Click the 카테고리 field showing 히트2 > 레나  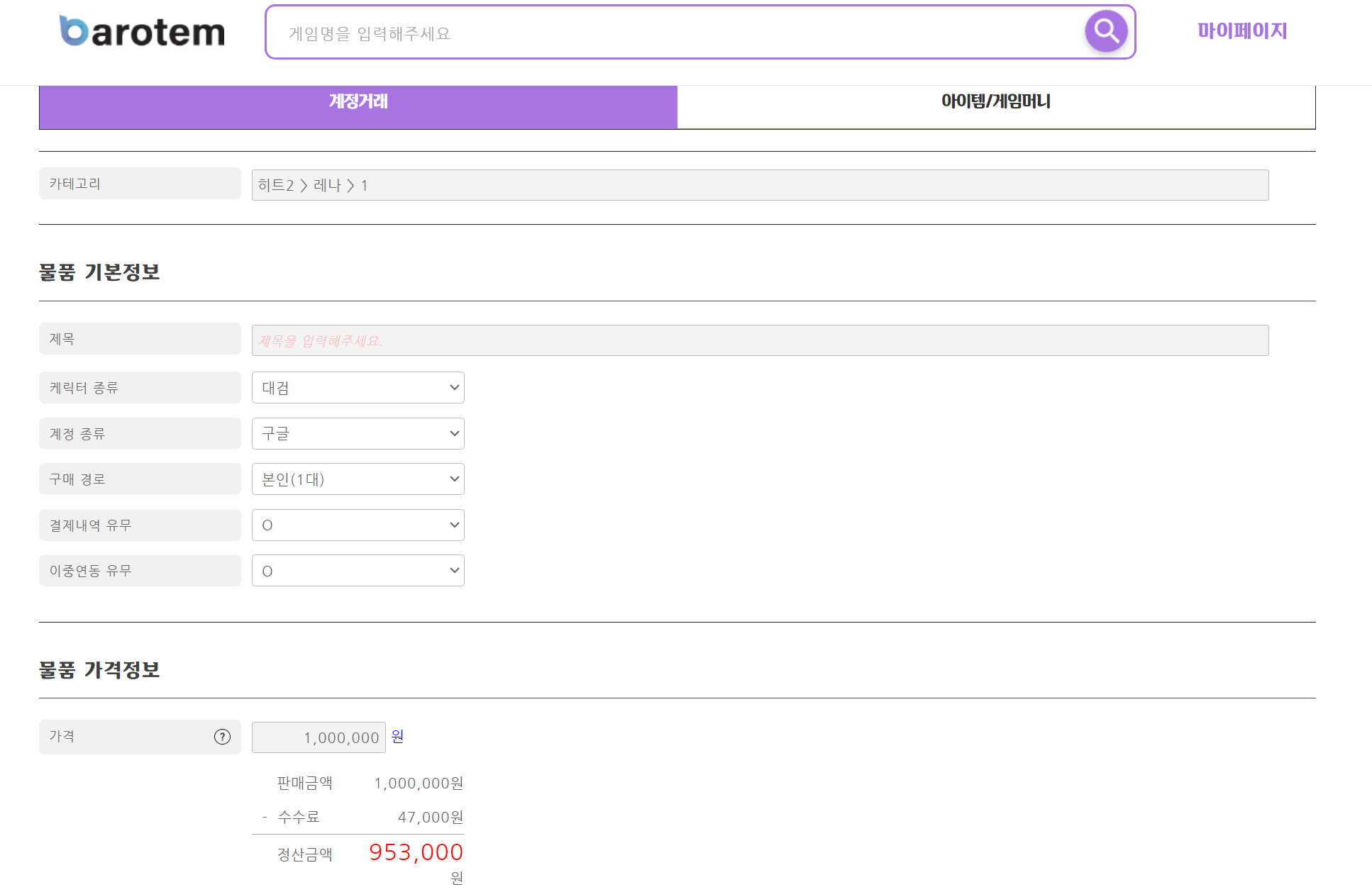[x=759, y=185]
